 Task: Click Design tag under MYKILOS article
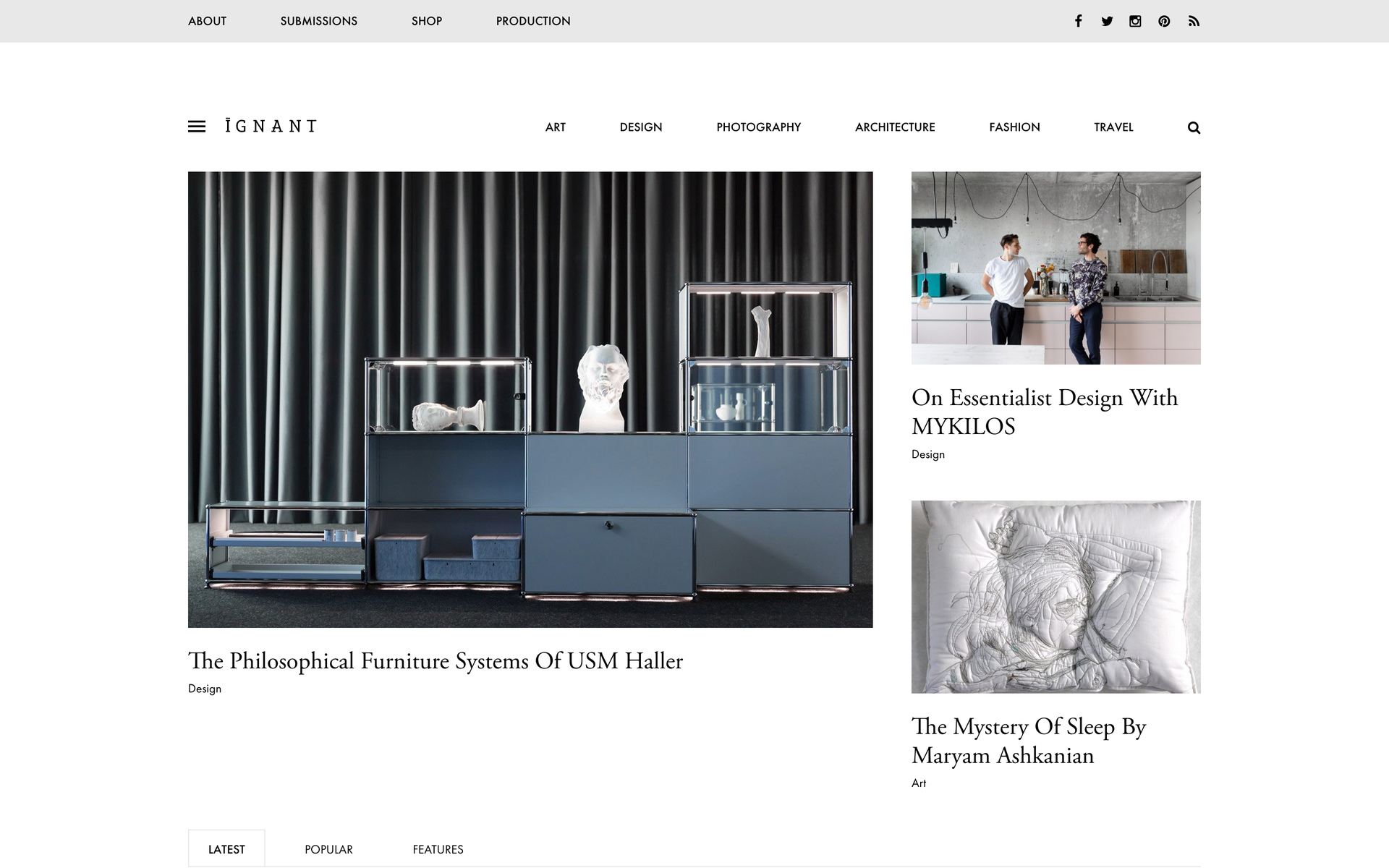pyautogui.click(x=928, y=454)
